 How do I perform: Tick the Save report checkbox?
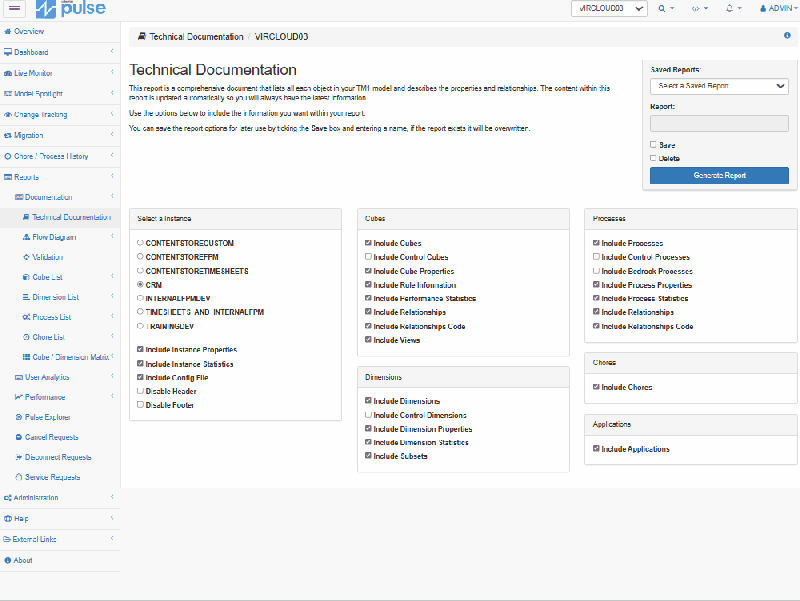point(653,144)
